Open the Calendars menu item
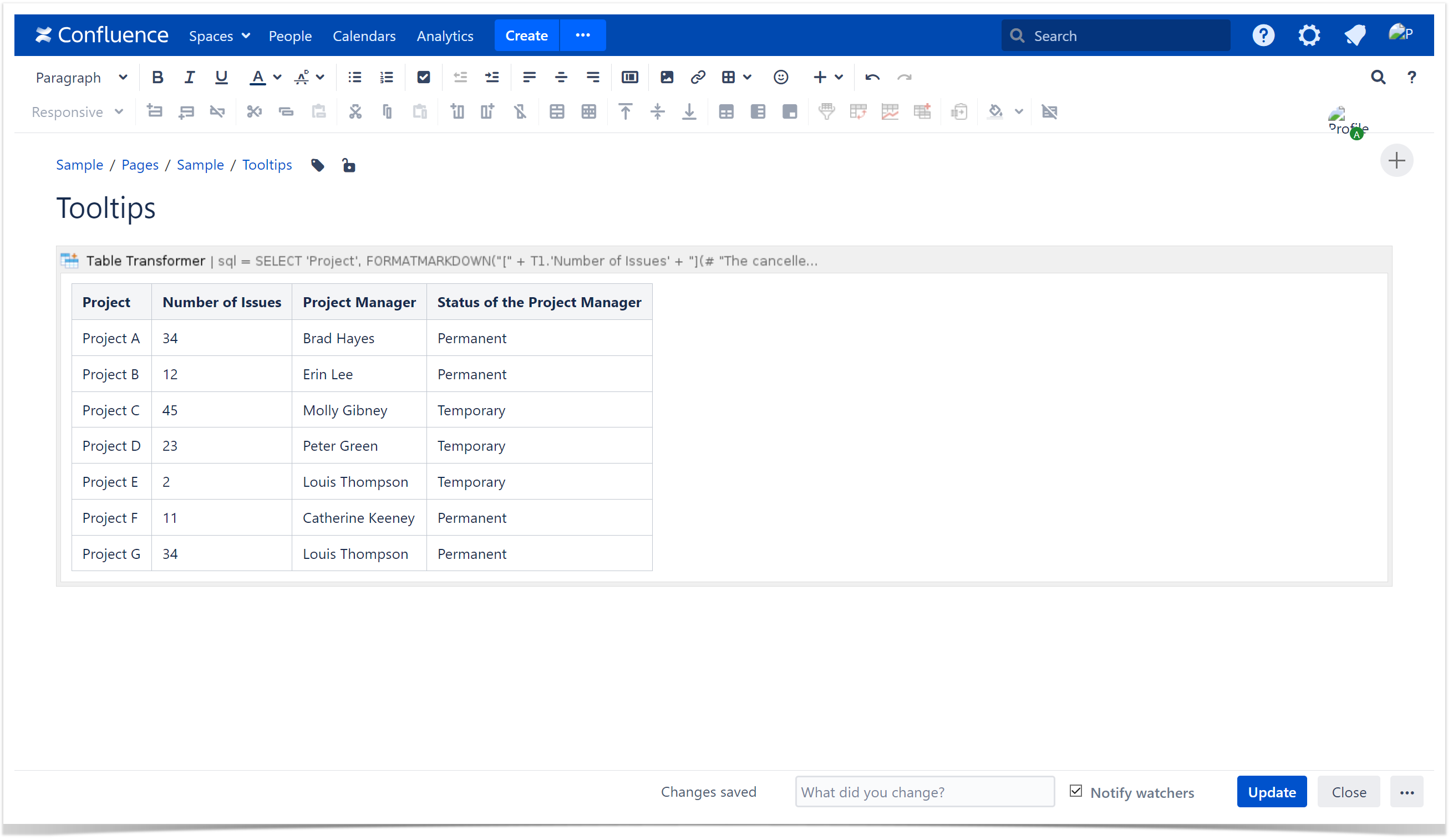Screen dimensions: 1453x840 click(364, 35)
